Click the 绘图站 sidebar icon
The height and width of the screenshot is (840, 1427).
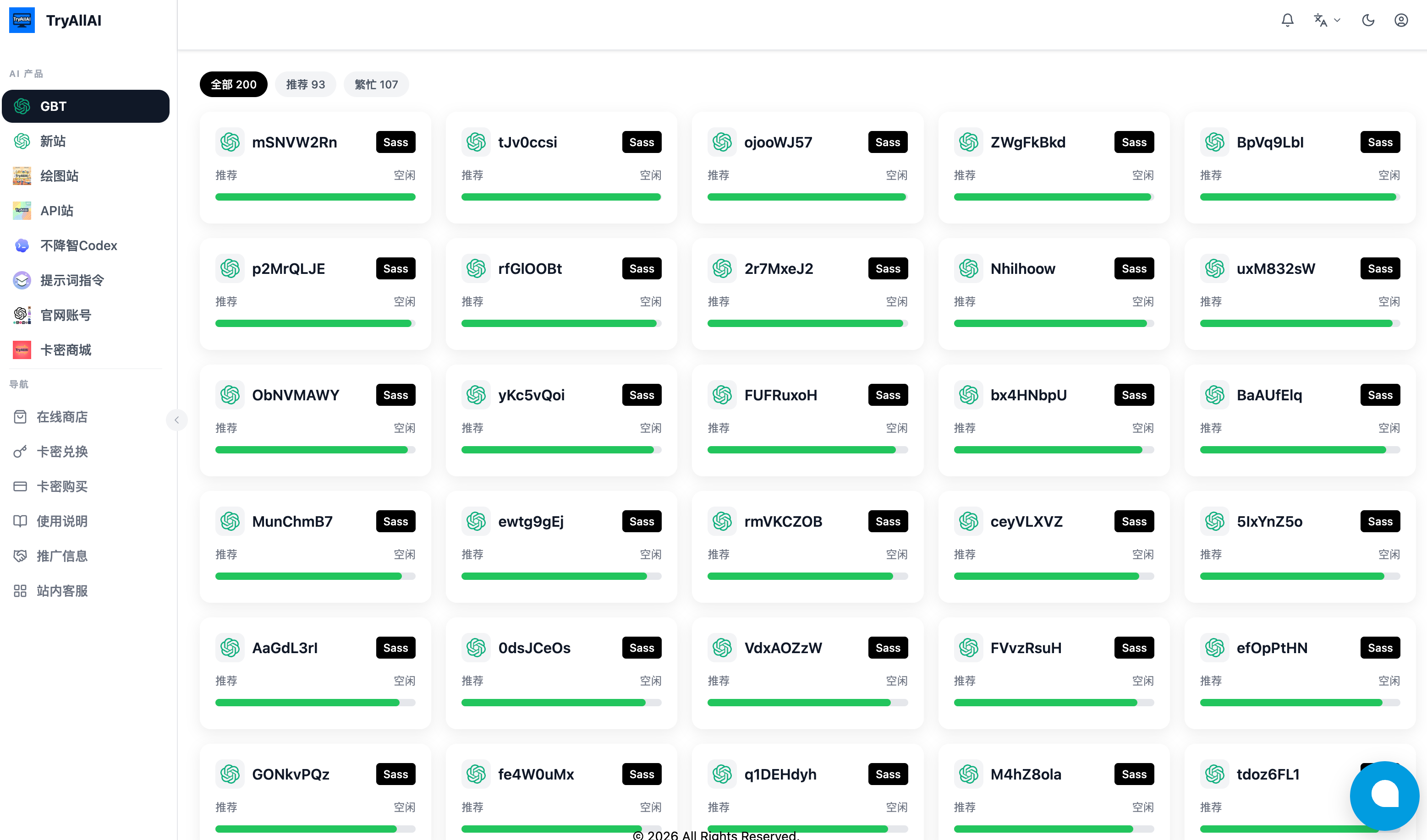point(22,176)
